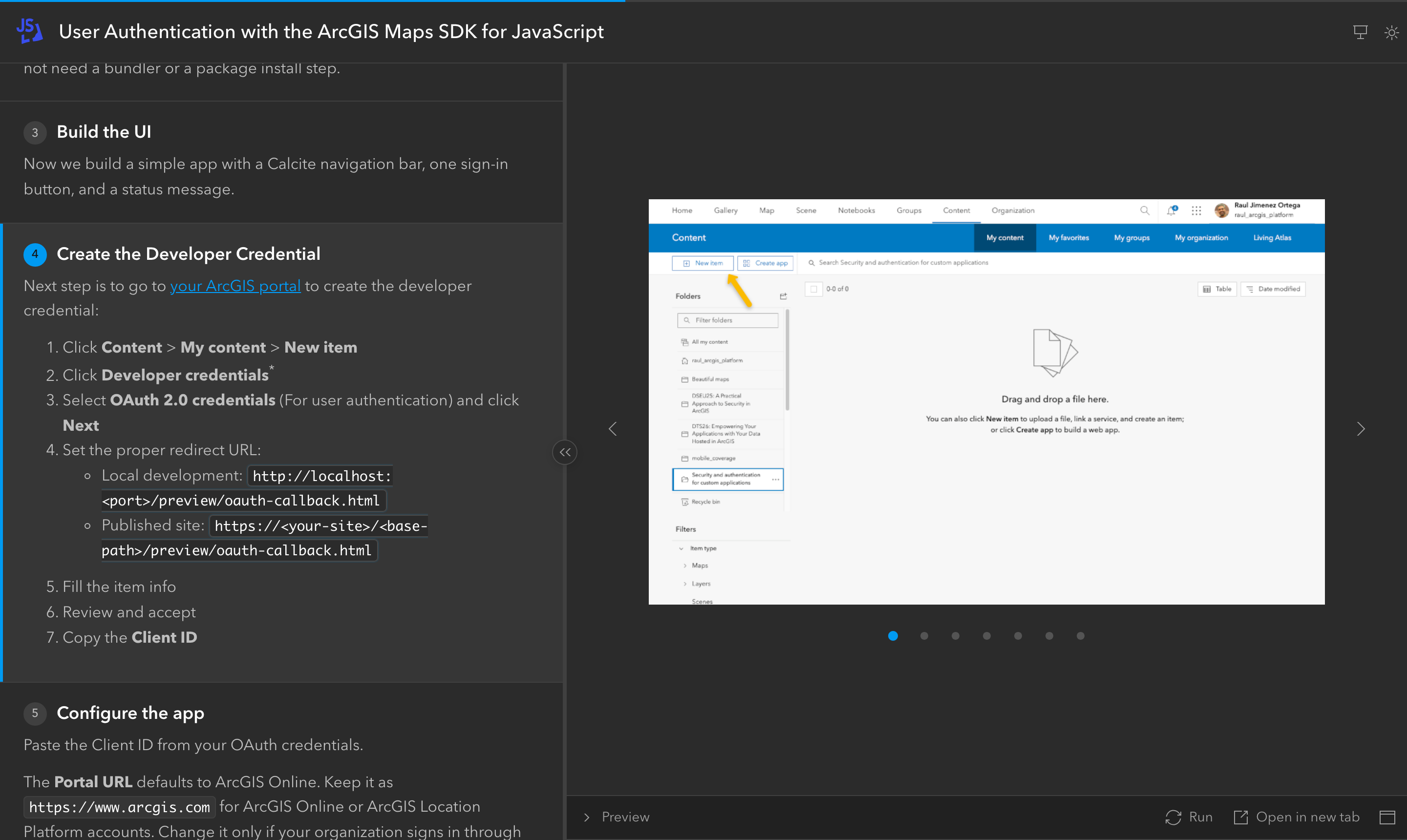Open notifications bell icon in portal
The height and width of the screenshot is (840, 1407).
point(1172,210)
